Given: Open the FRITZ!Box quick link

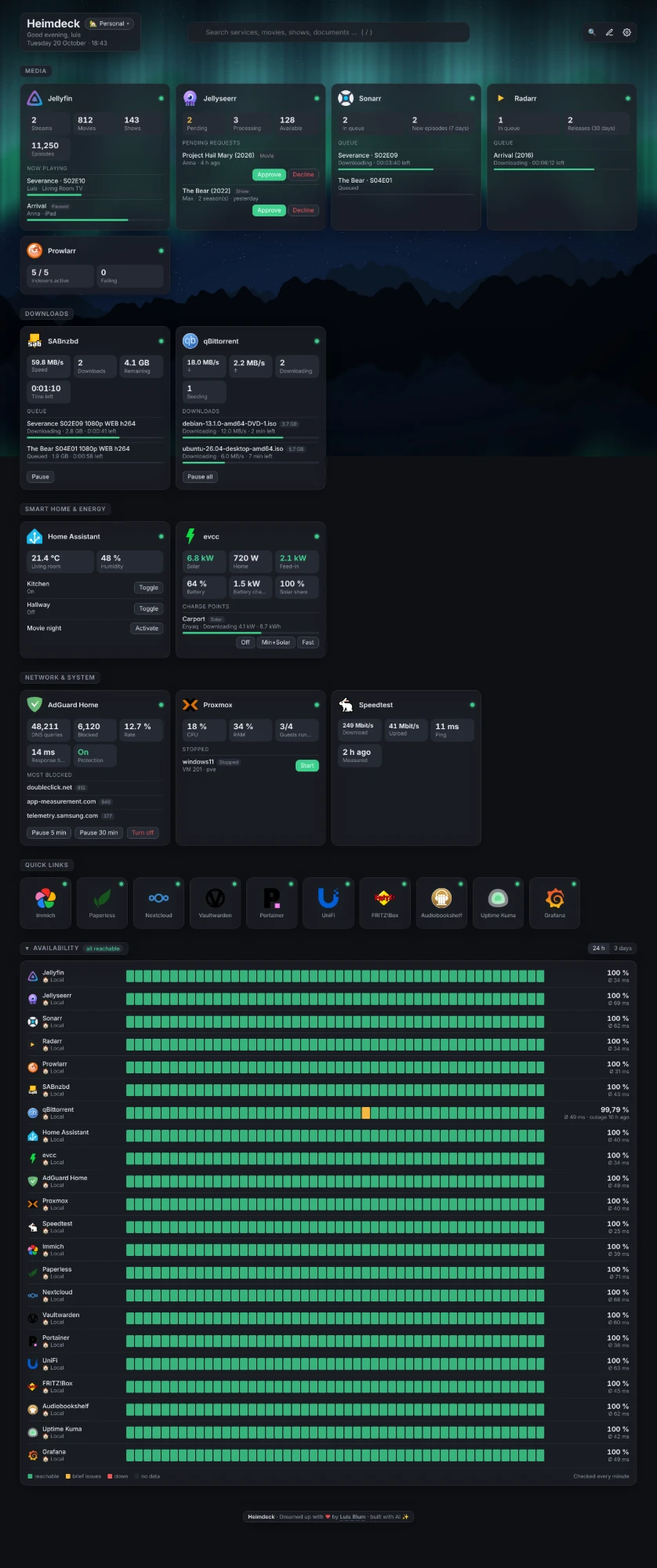Looking at the screenshot, I should 385,903.
